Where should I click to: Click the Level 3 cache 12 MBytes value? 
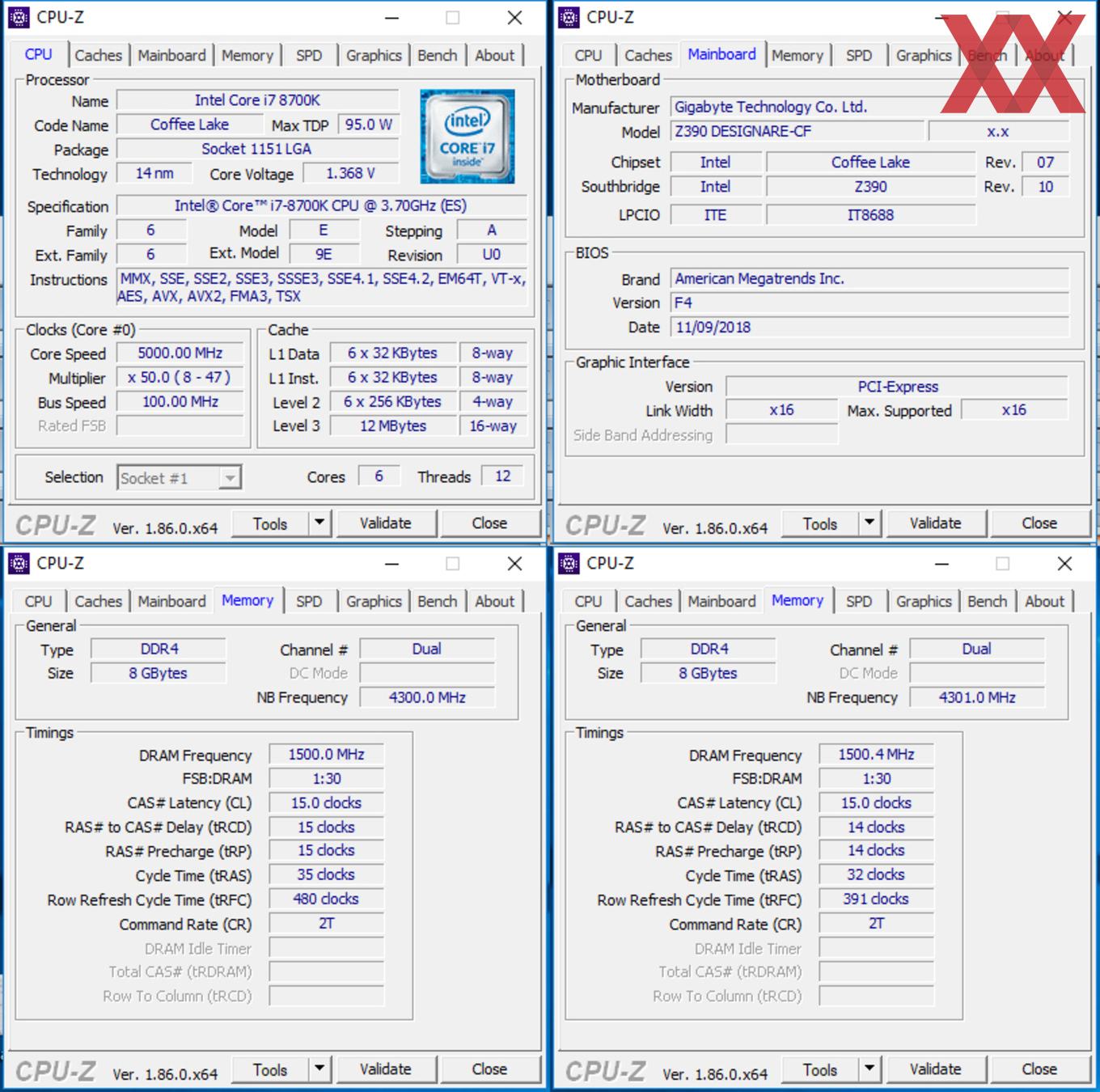pos(393,426)
